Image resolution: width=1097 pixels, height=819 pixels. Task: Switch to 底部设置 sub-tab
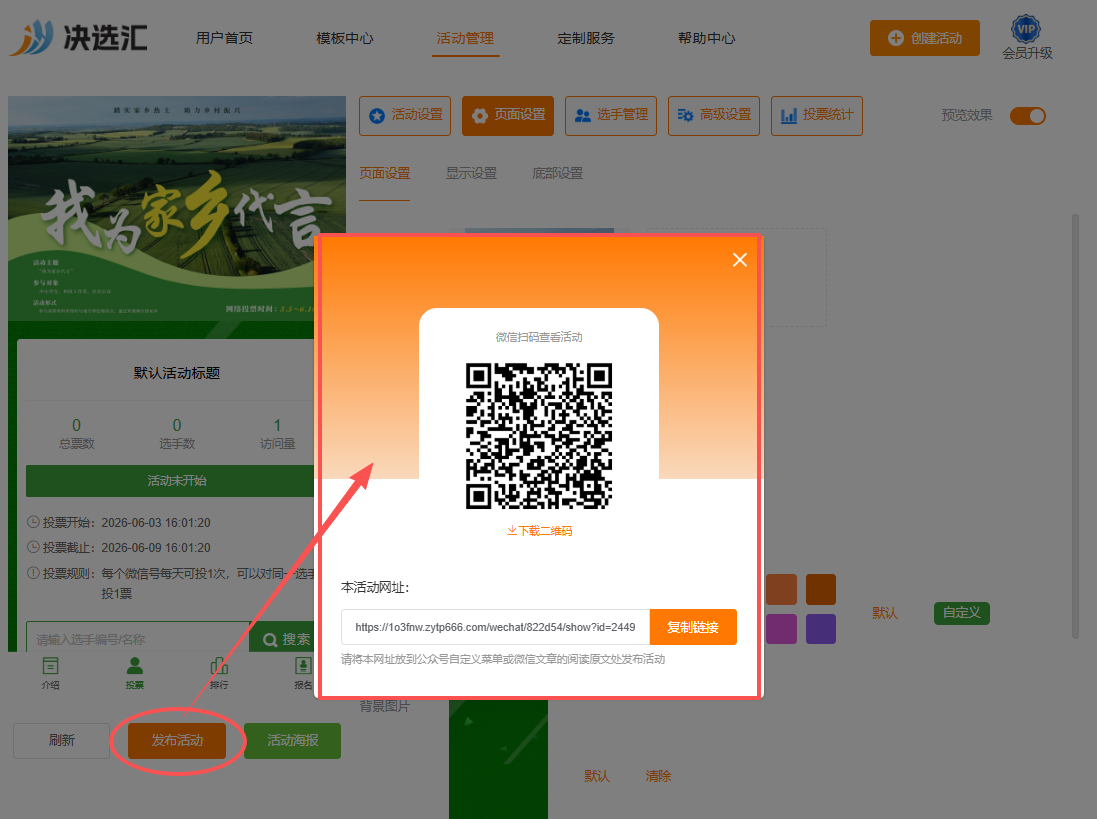(558, 173)
